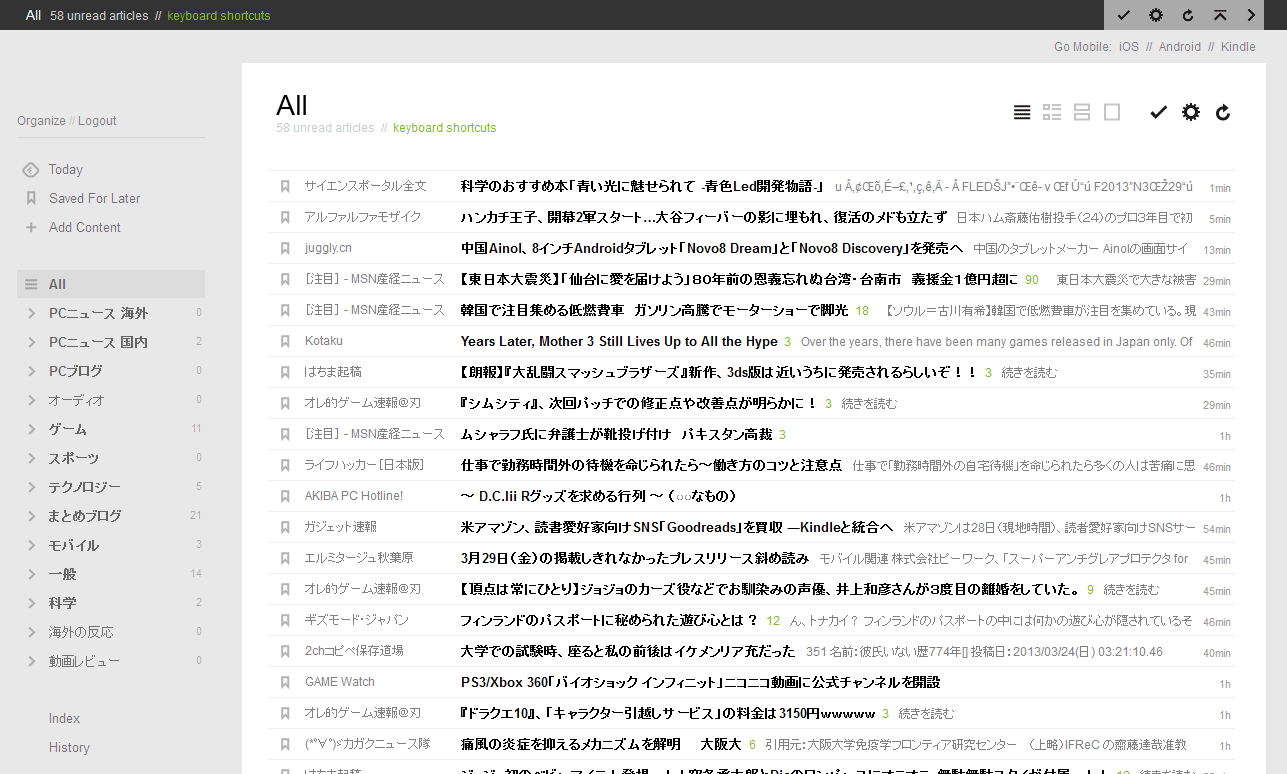Open full articles view layout
Screen dimensions: 1287x774
click(1112, 112)
